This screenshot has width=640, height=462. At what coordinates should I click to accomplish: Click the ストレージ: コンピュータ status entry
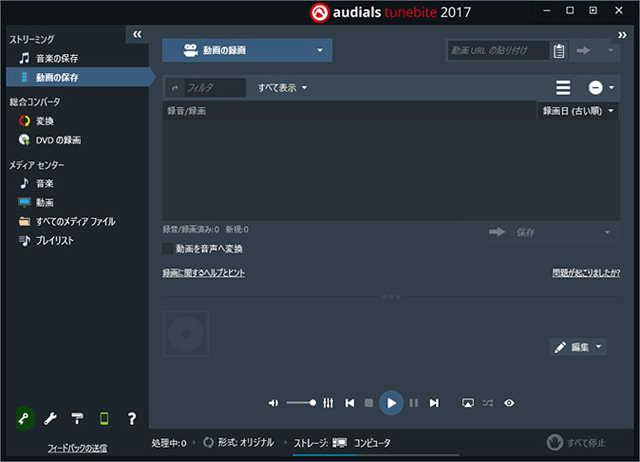(x=342, y=443)
